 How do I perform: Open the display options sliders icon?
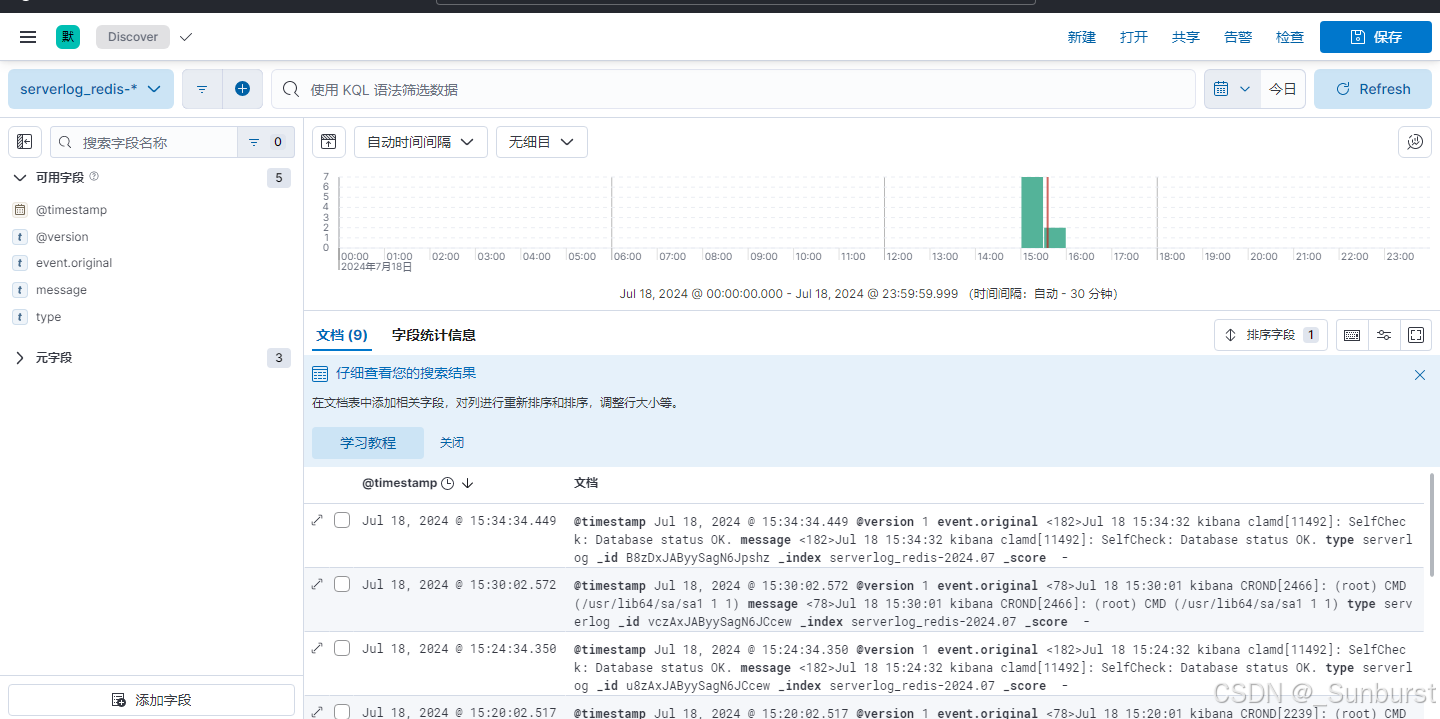[x=1384, y=335]
